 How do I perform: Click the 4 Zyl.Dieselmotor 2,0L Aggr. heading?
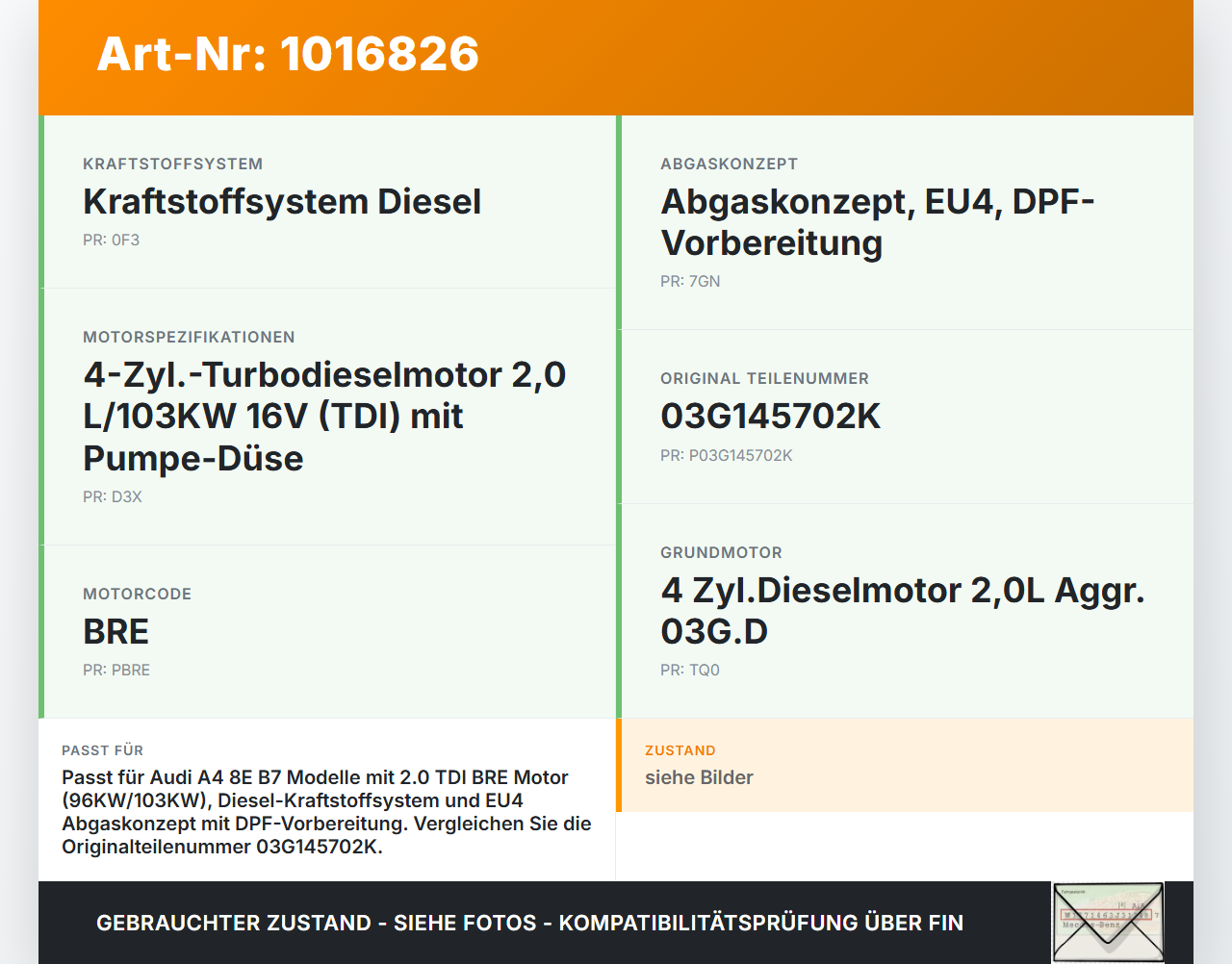[x=903, y=611]
